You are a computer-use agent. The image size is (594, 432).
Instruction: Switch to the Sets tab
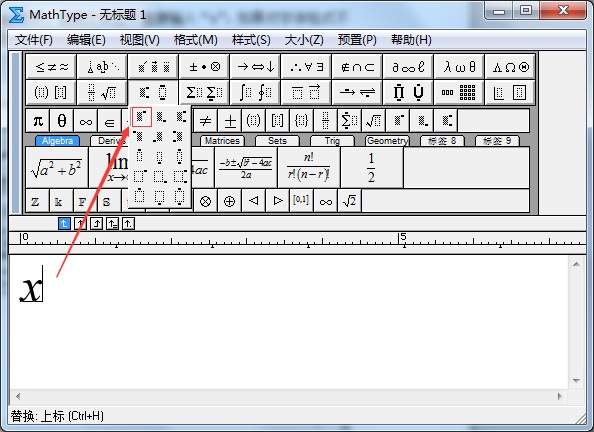click(277, 141)
